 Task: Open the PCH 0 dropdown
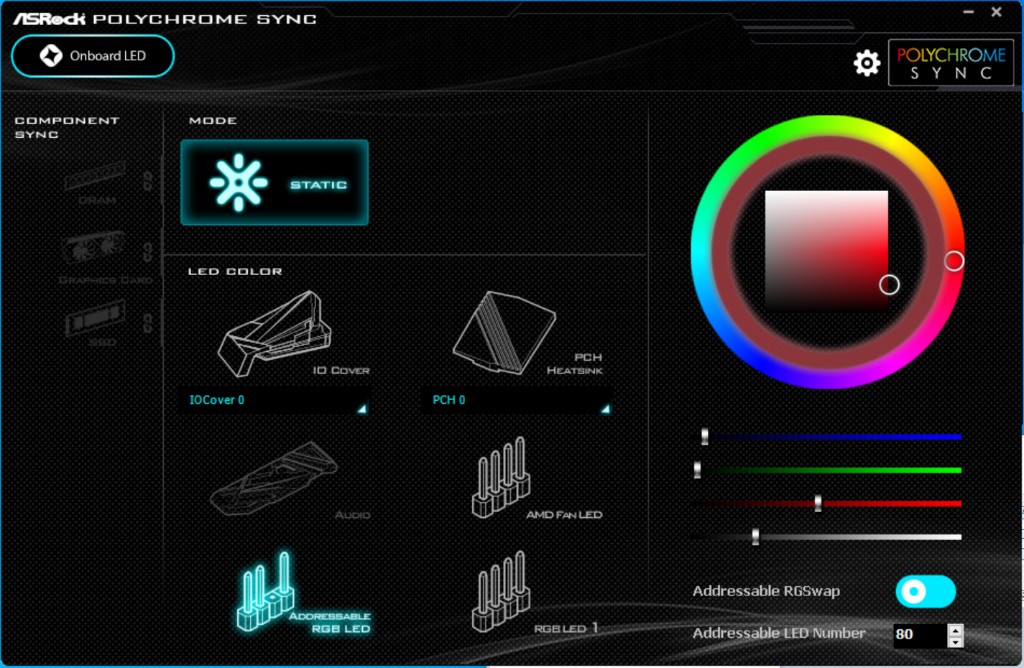pos(518,400)
